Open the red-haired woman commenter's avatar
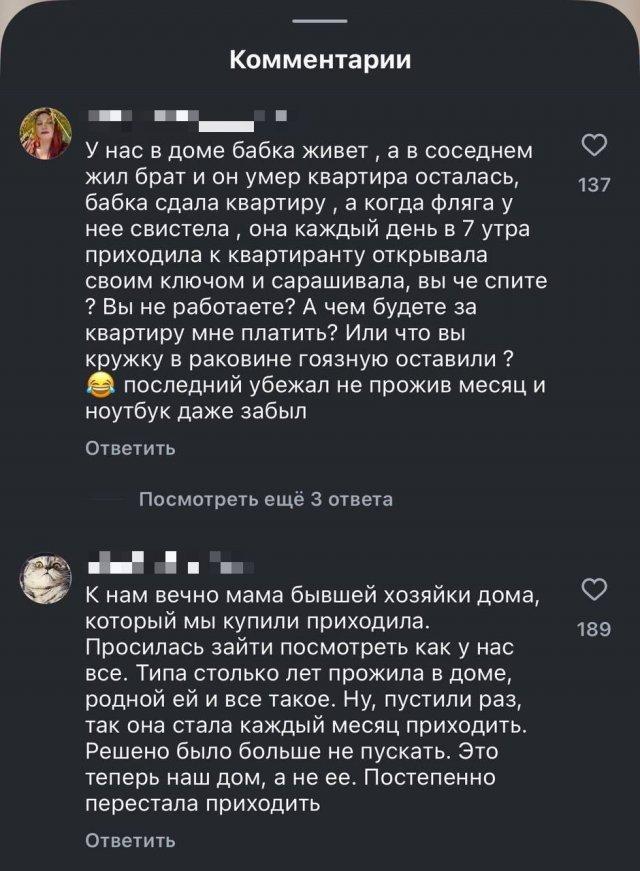 46,132
